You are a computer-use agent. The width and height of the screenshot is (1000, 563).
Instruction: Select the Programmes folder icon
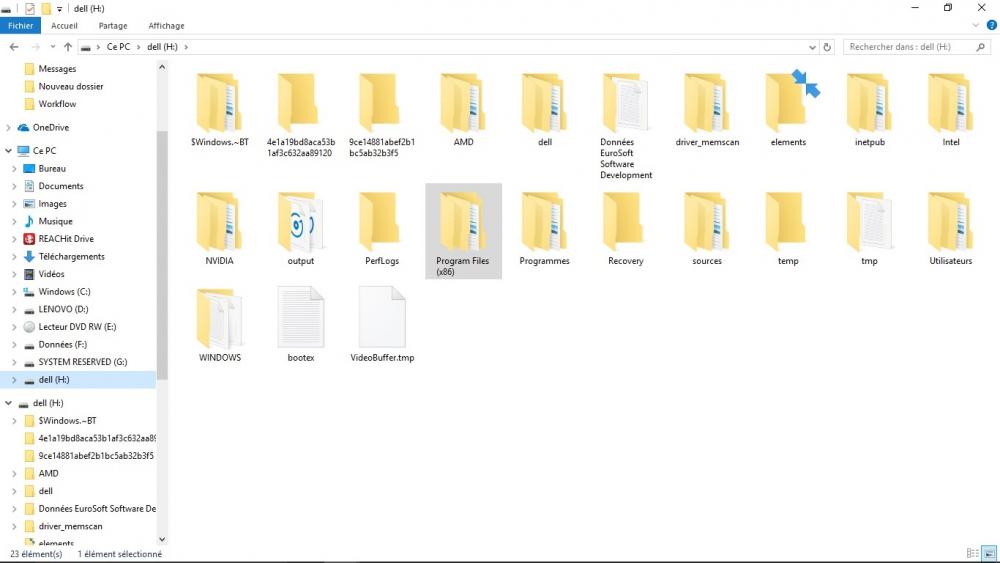(x=545, y=221)
